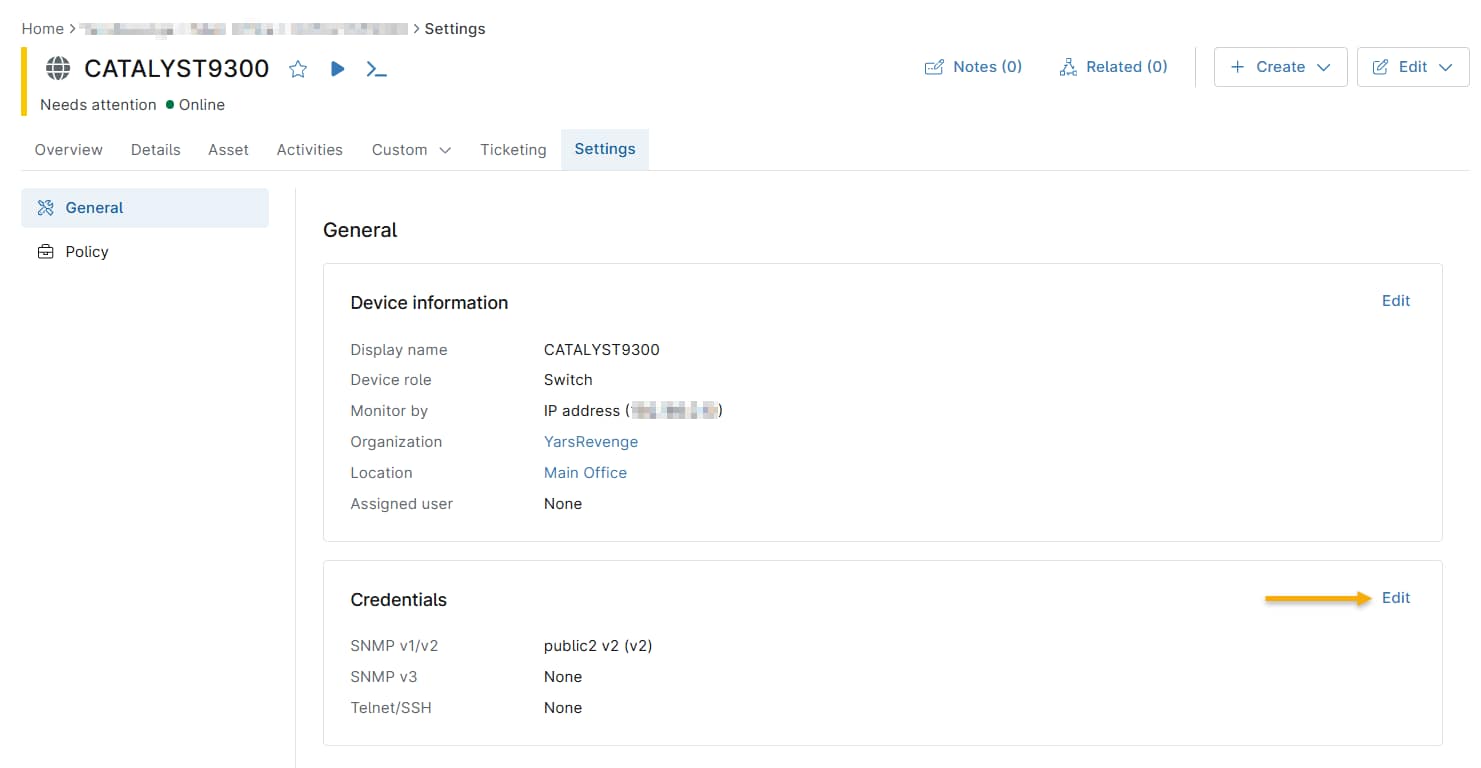The width and height of the screenshot is (1481, 768).
Task: Open Notes (0)
Action: click(x=973, y=67)
